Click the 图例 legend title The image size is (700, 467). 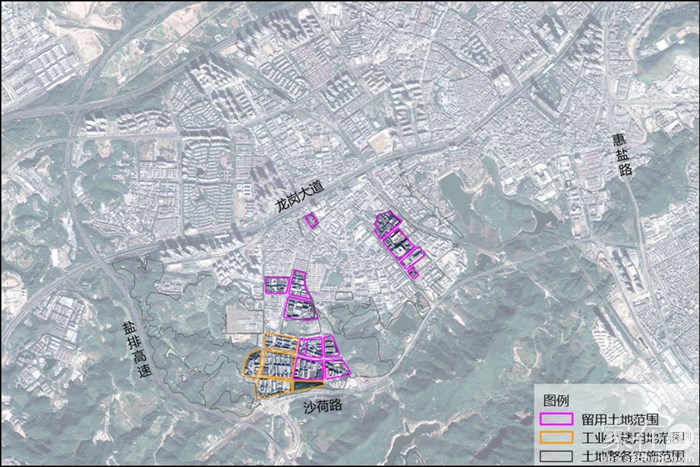click(x=556, y=401)
